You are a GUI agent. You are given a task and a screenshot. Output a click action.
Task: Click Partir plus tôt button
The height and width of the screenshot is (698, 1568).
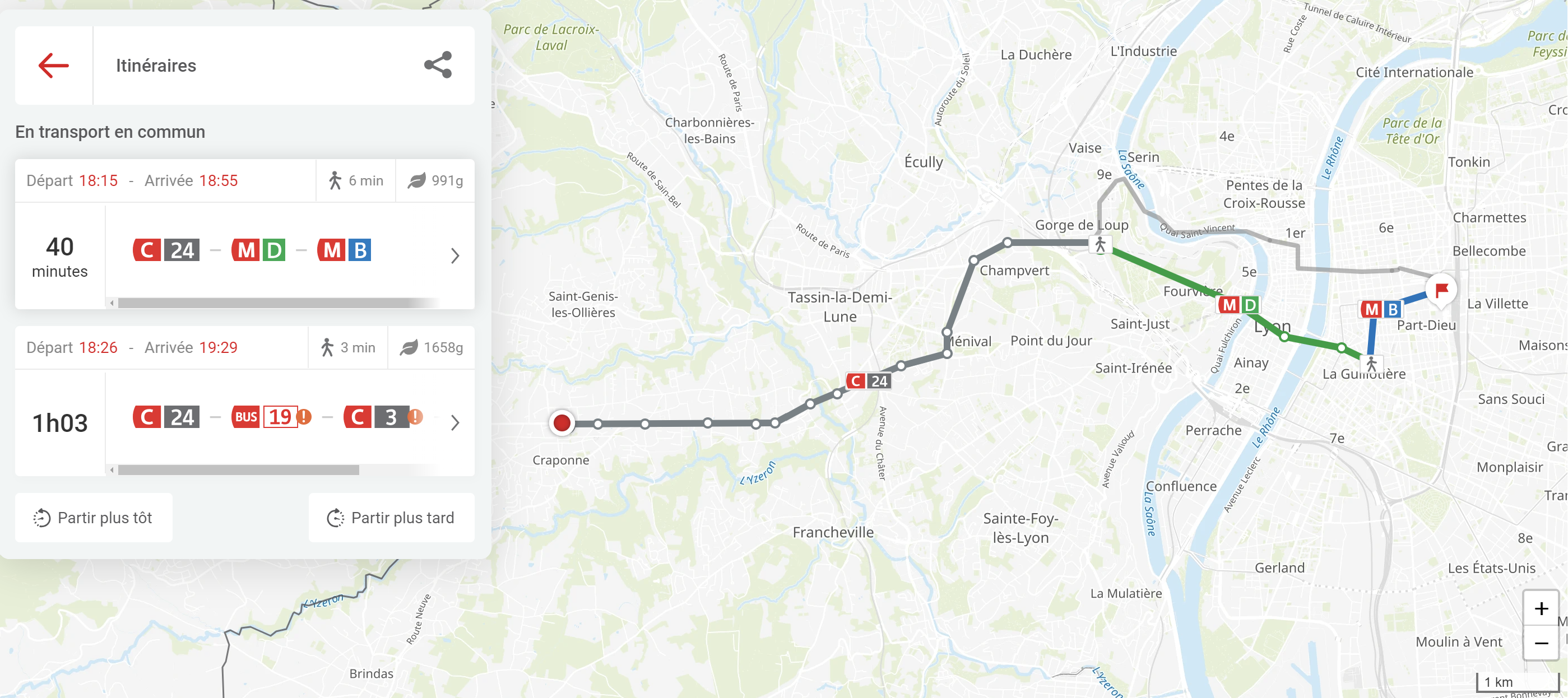point(94,517)
